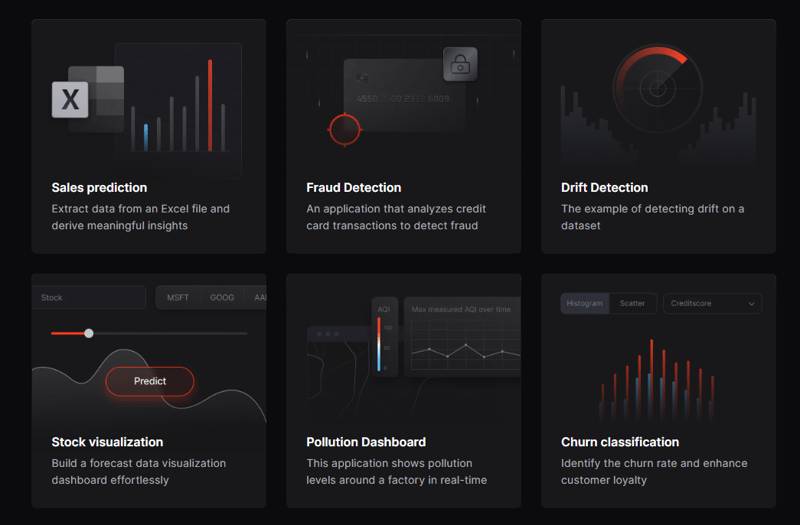Open the Creditscore dropdown
The width and height of the screenshot is (800, 525).
712,303
